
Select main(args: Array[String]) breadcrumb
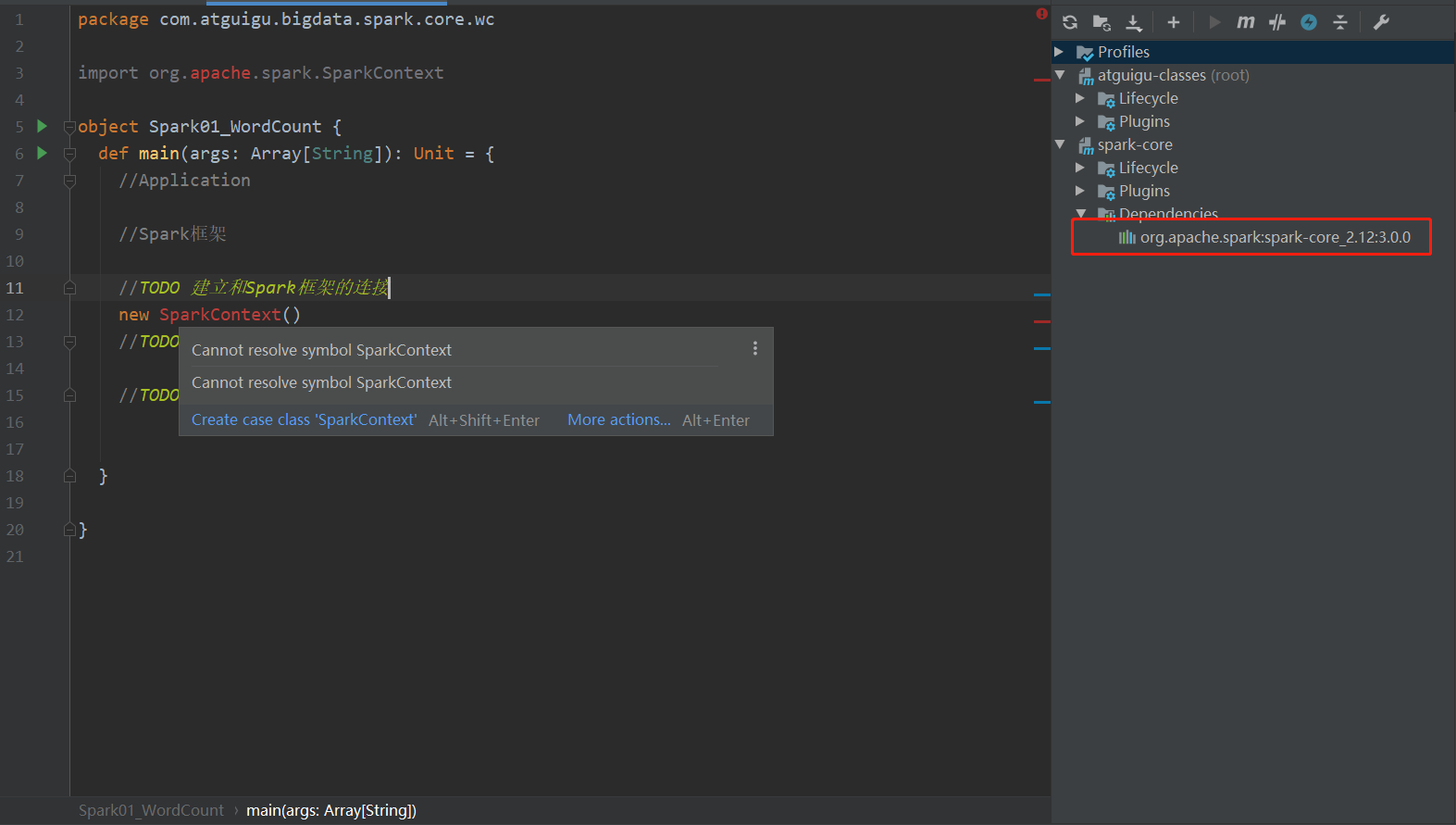click(x=331, y=810)
